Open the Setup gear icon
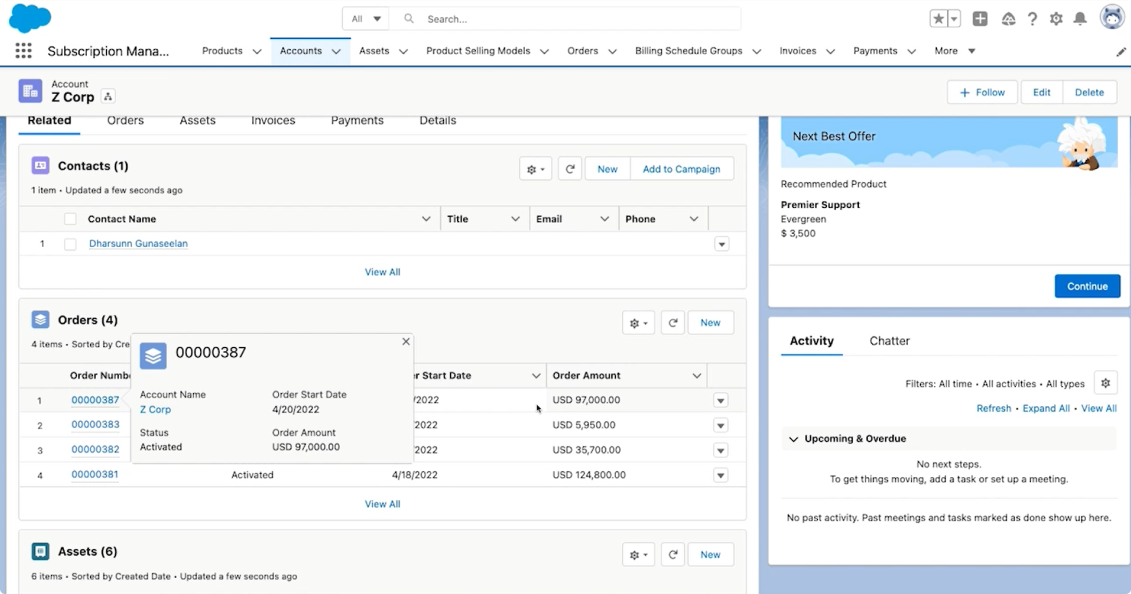 point(1056,19)
